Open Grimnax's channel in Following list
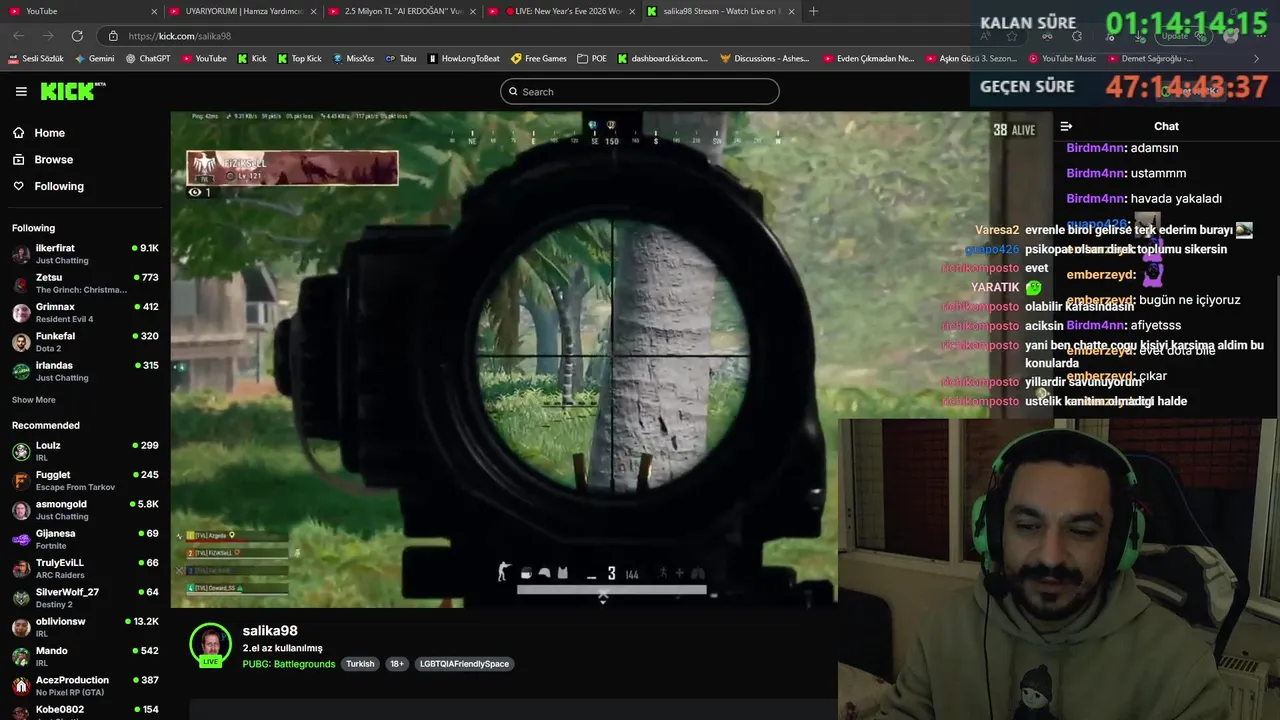This screenshot has width=1280, height=720. (x=85, y=313)
